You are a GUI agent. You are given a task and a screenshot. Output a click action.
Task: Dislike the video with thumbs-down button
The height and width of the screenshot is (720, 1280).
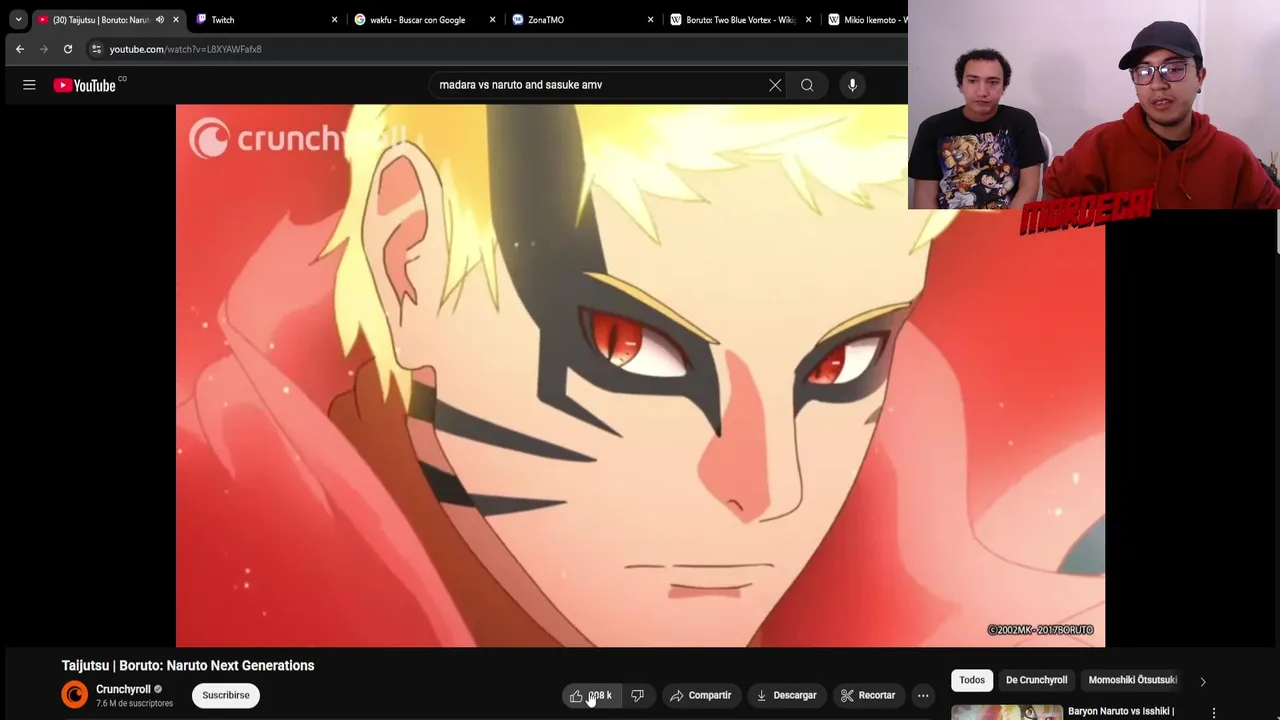point(637,695)
